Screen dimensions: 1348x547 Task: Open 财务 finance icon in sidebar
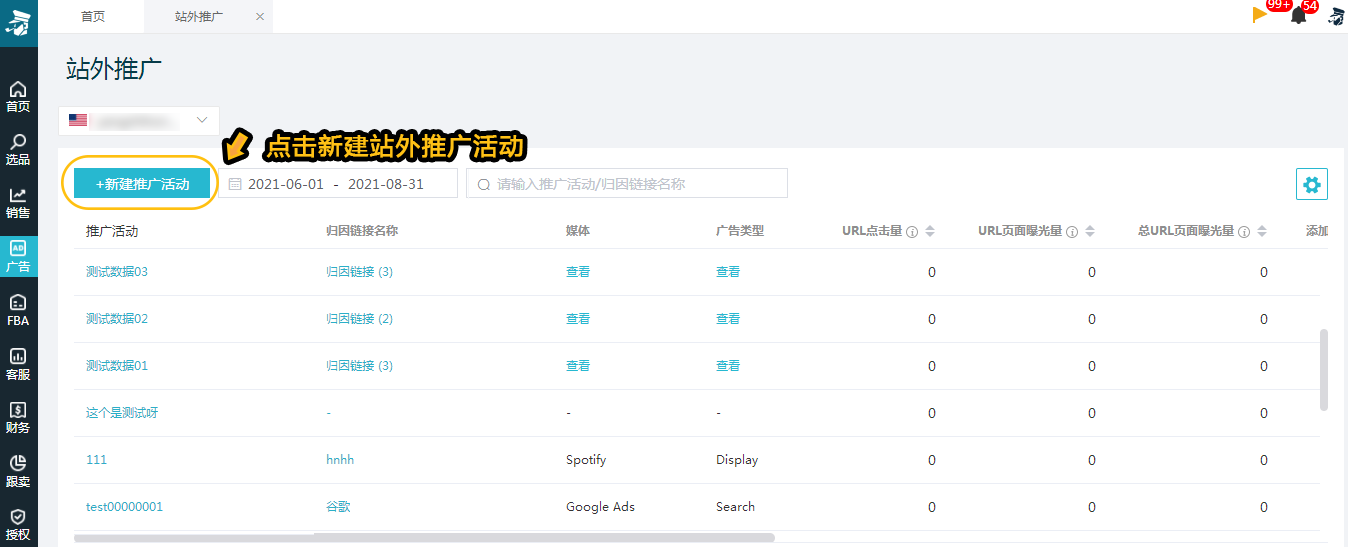click(x=18, y=417)
